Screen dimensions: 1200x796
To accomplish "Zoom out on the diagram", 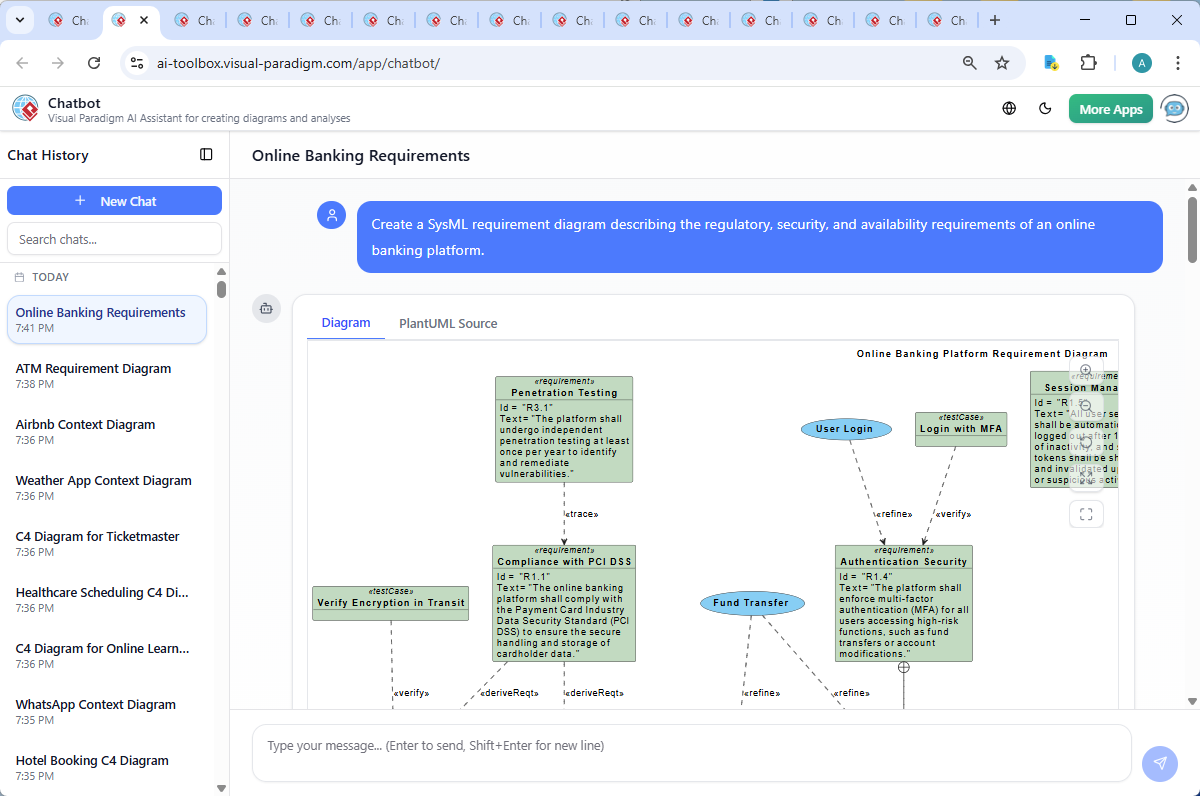I will pos(1086,406).
